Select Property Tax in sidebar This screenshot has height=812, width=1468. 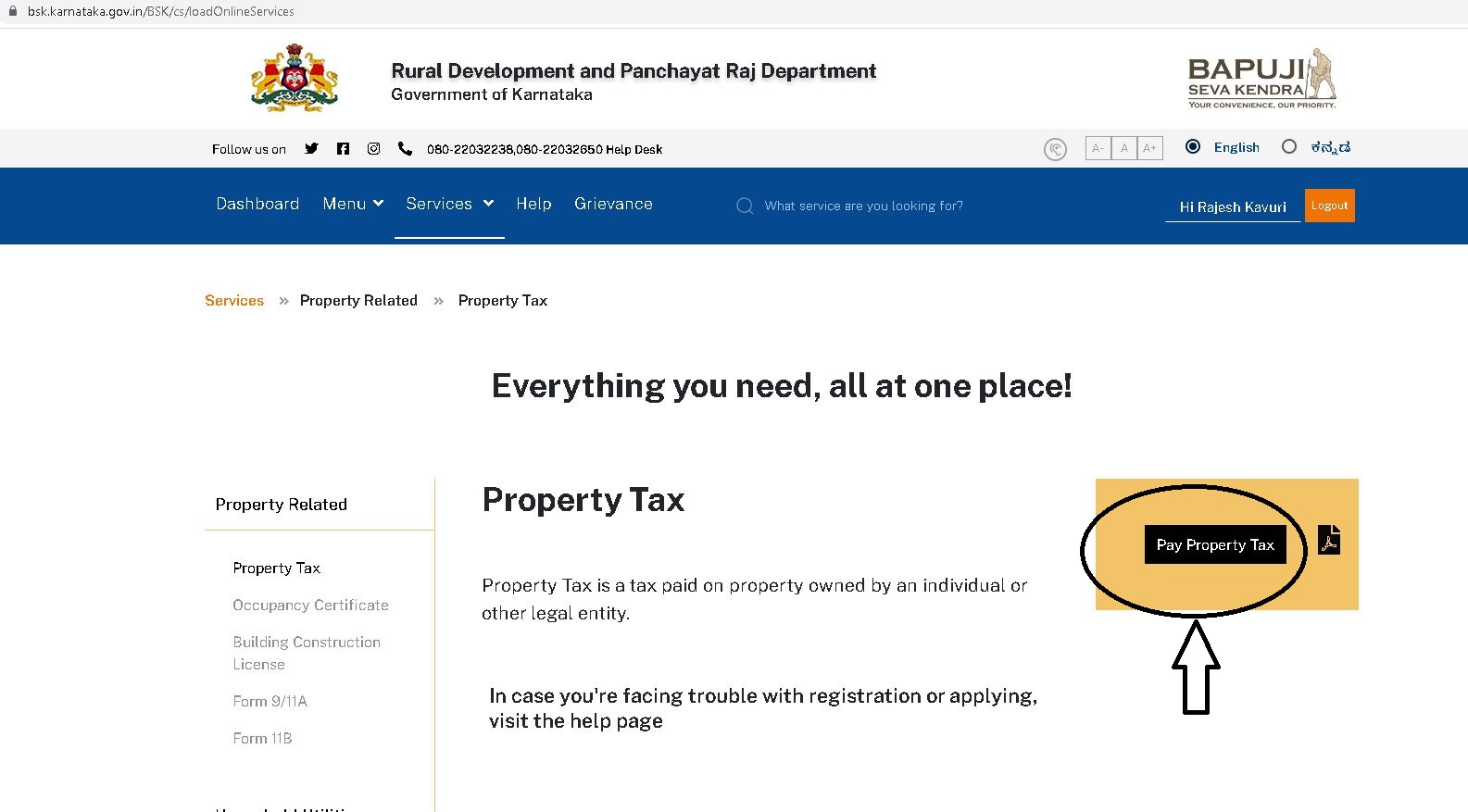tap(277, 568)
